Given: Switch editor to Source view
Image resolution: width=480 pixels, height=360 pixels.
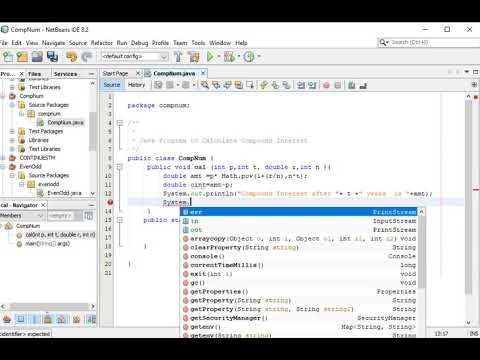Looking at the screenshot, I should [111, 85].
